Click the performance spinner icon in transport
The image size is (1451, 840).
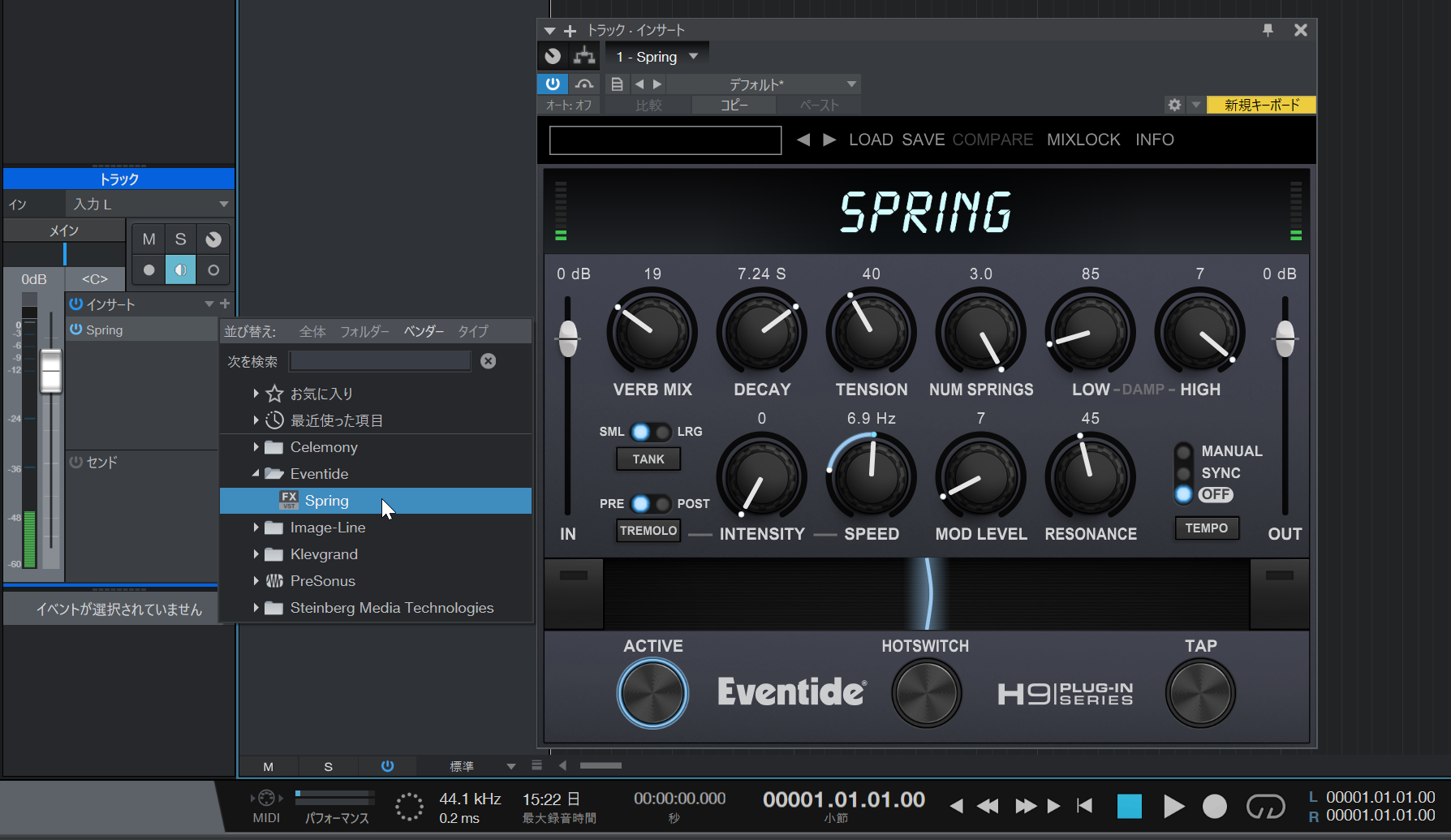point(409,807)
